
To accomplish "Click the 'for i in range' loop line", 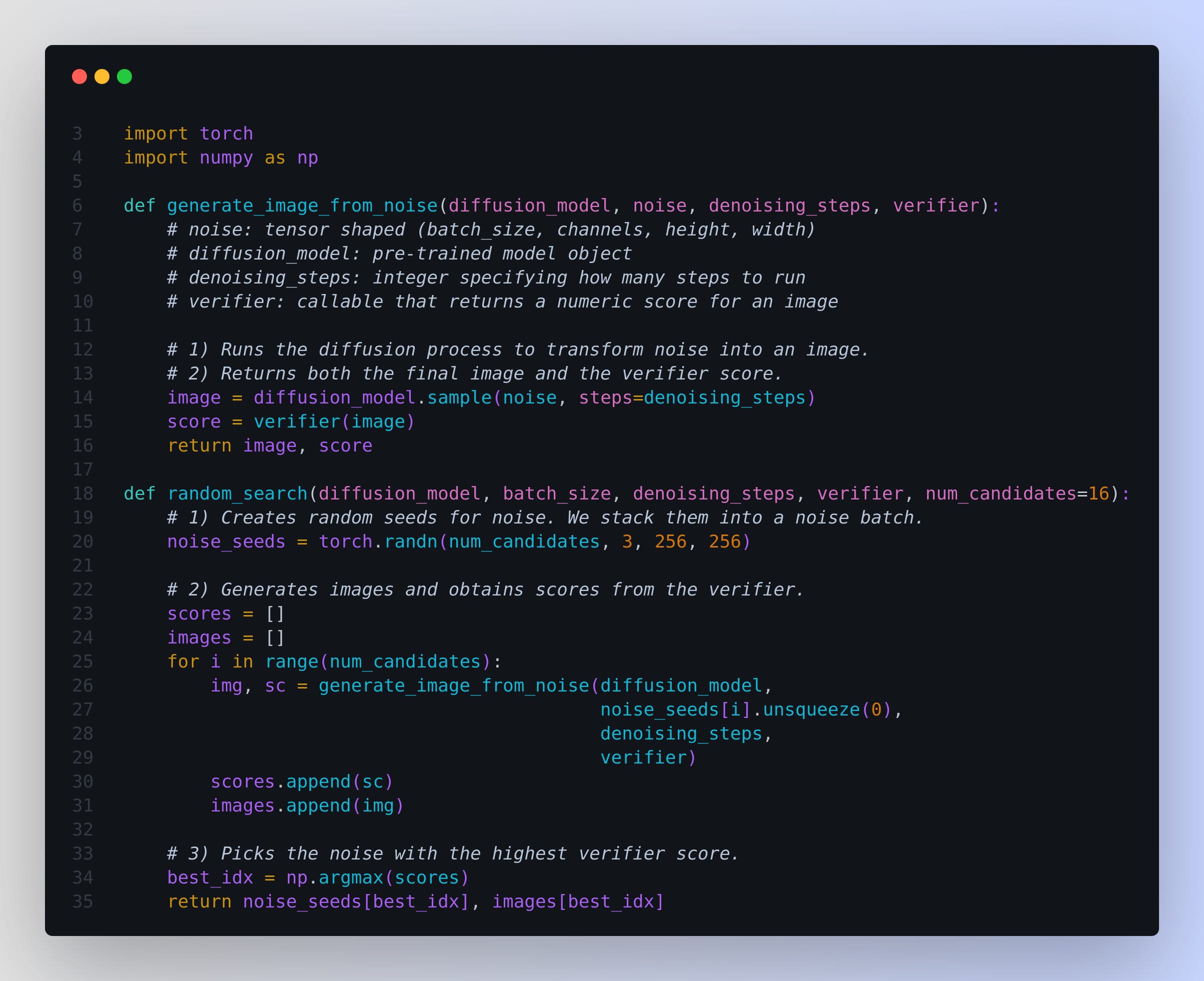I will (333, 661).
